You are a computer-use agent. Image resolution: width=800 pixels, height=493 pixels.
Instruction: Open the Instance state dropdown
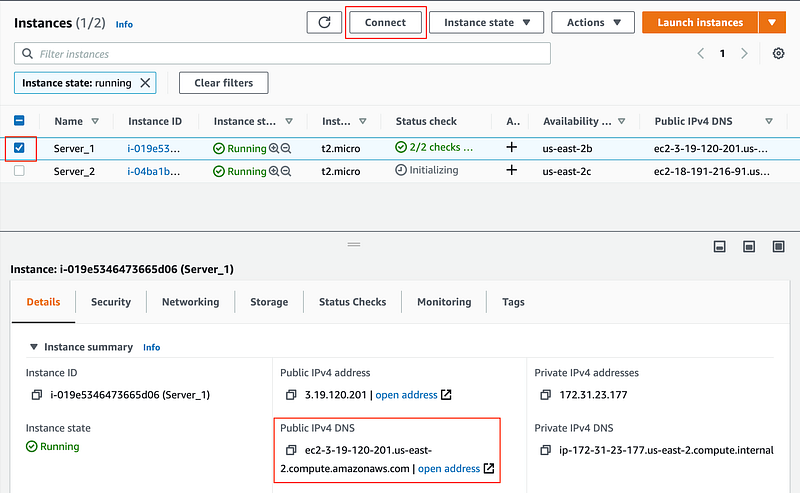[487, 23]
